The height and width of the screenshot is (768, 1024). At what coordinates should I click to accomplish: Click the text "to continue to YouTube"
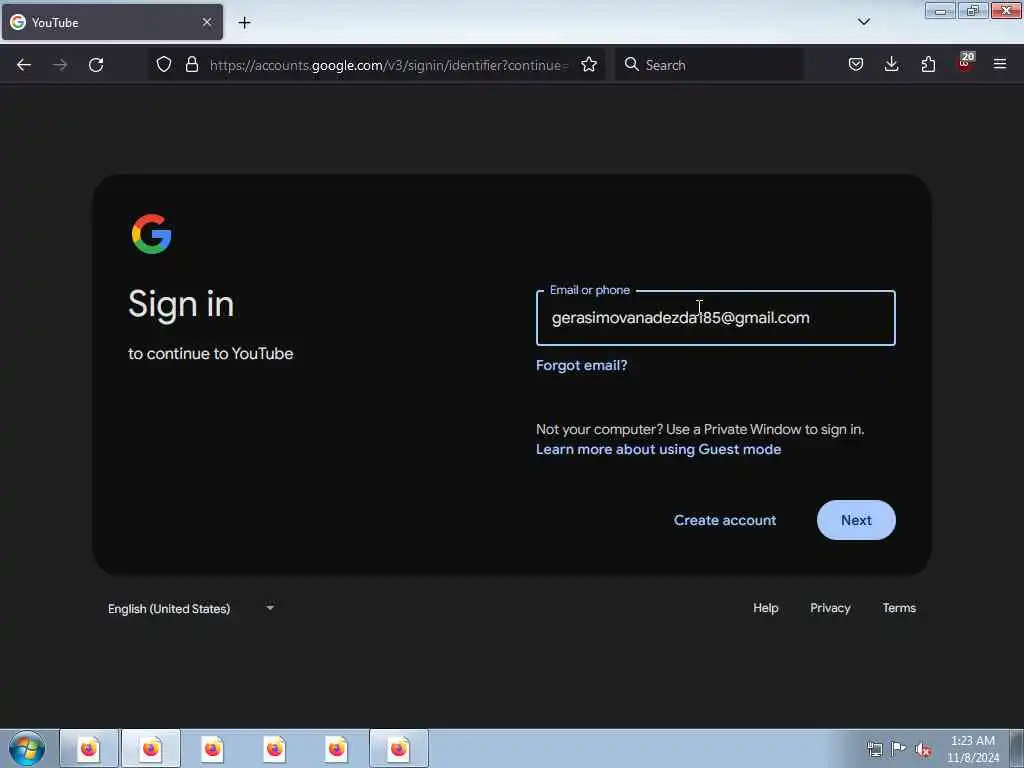pyautogui.click(x=210, y=354)
